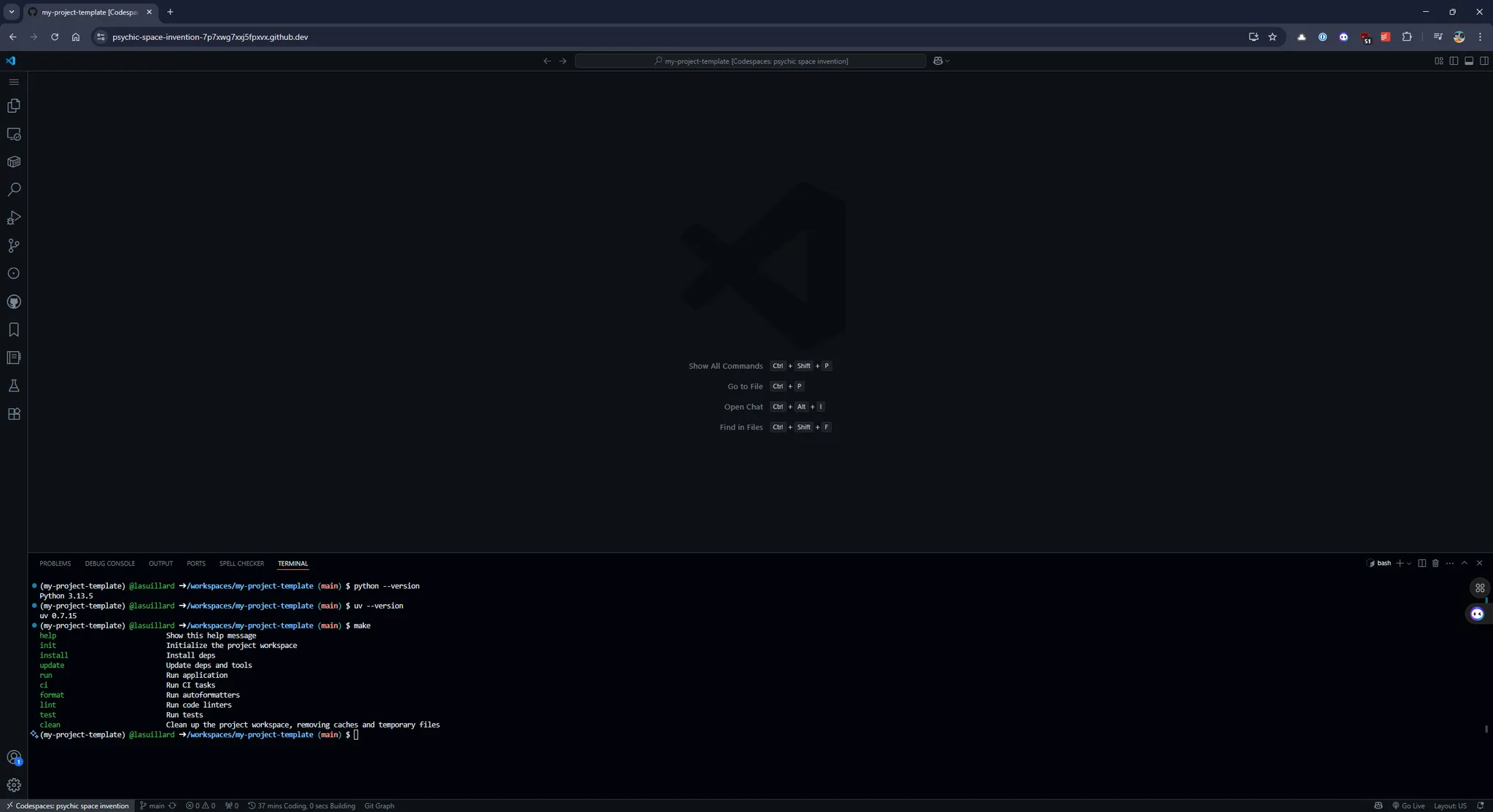
Task: Click Go Live in status bar
Action: point(1408,805)
